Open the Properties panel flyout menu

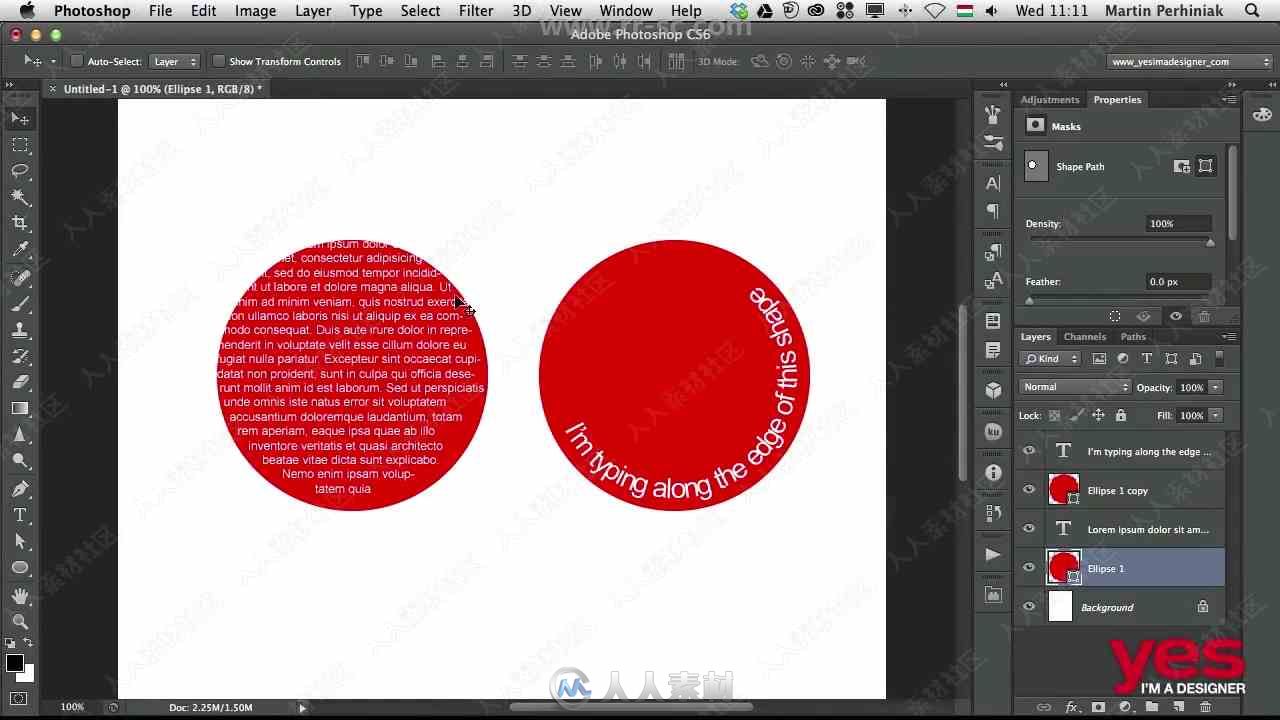1229,100
